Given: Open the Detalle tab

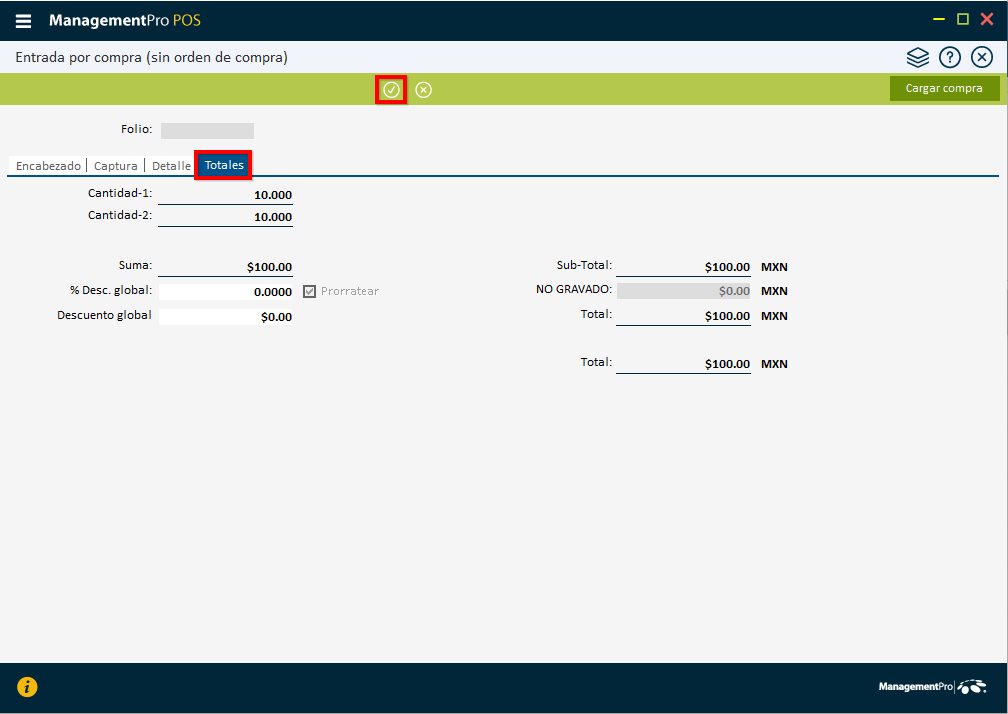Looking at the screenshot, I should (x=171, y=166).
